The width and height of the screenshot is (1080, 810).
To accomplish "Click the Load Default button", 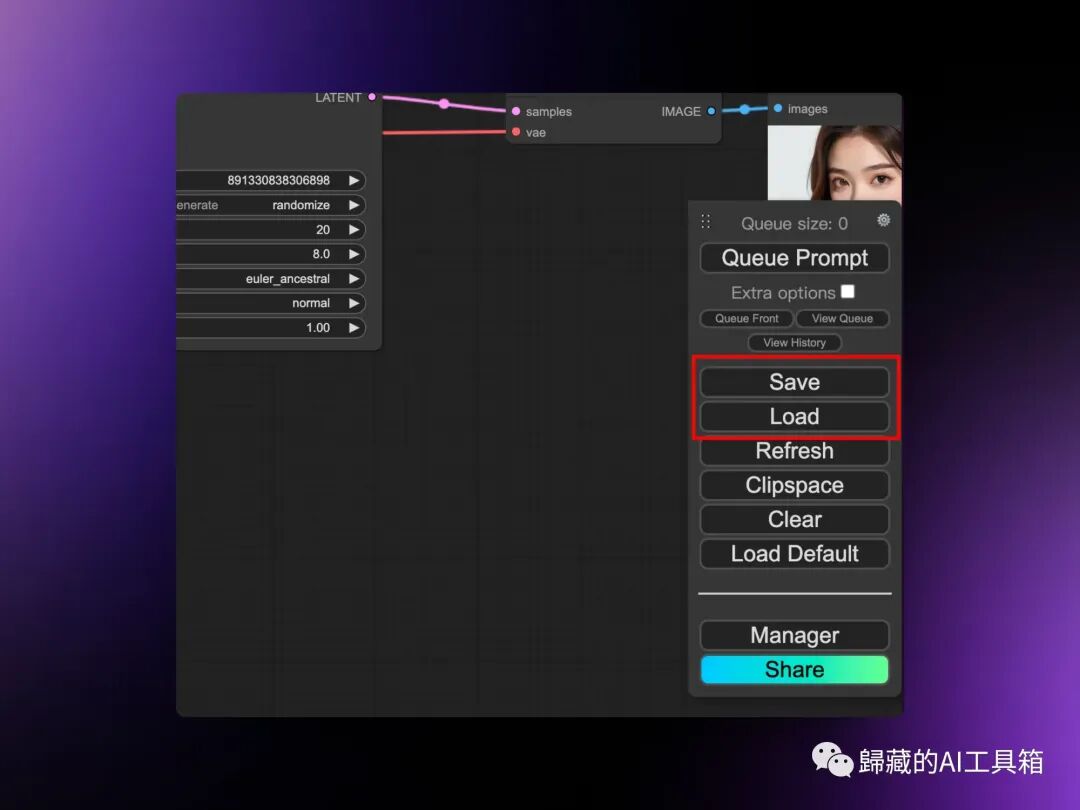I will click(794, 554).
